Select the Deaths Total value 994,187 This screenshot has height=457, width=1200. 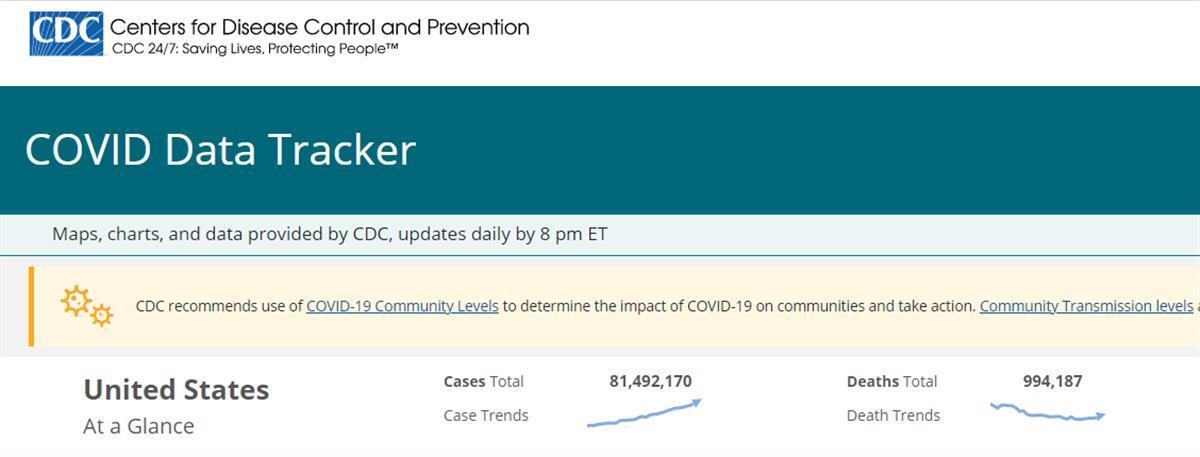(1052, 381)
